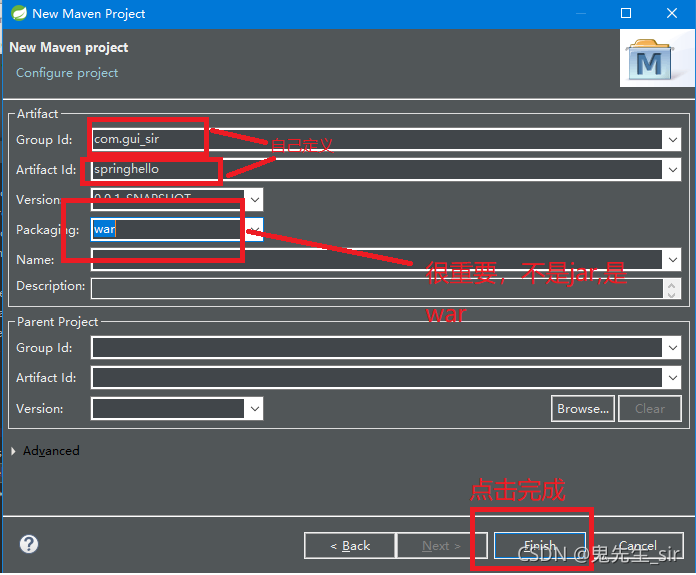Open the Packaging dropdown arrow
Image resolution: width=696 pixels, height=575 pixels.
point(255,230)
